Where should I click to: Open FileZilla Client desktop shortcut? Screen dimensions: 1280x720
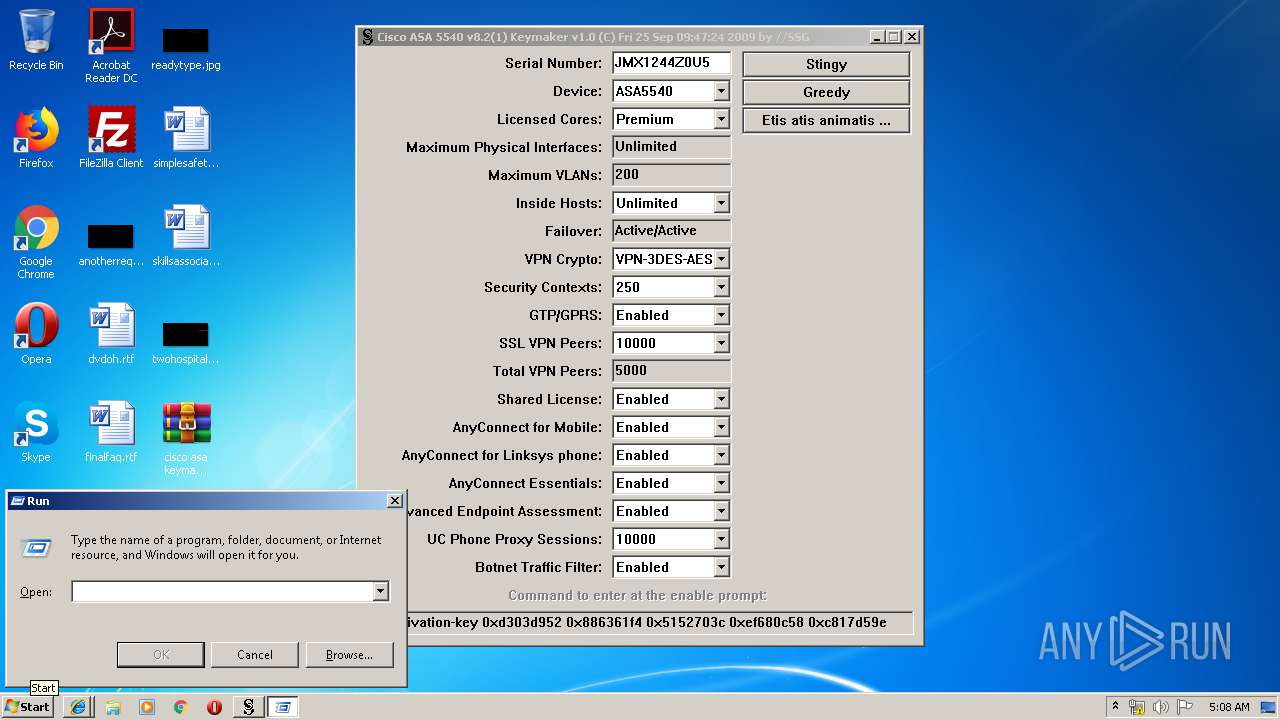tap(111, 138)
